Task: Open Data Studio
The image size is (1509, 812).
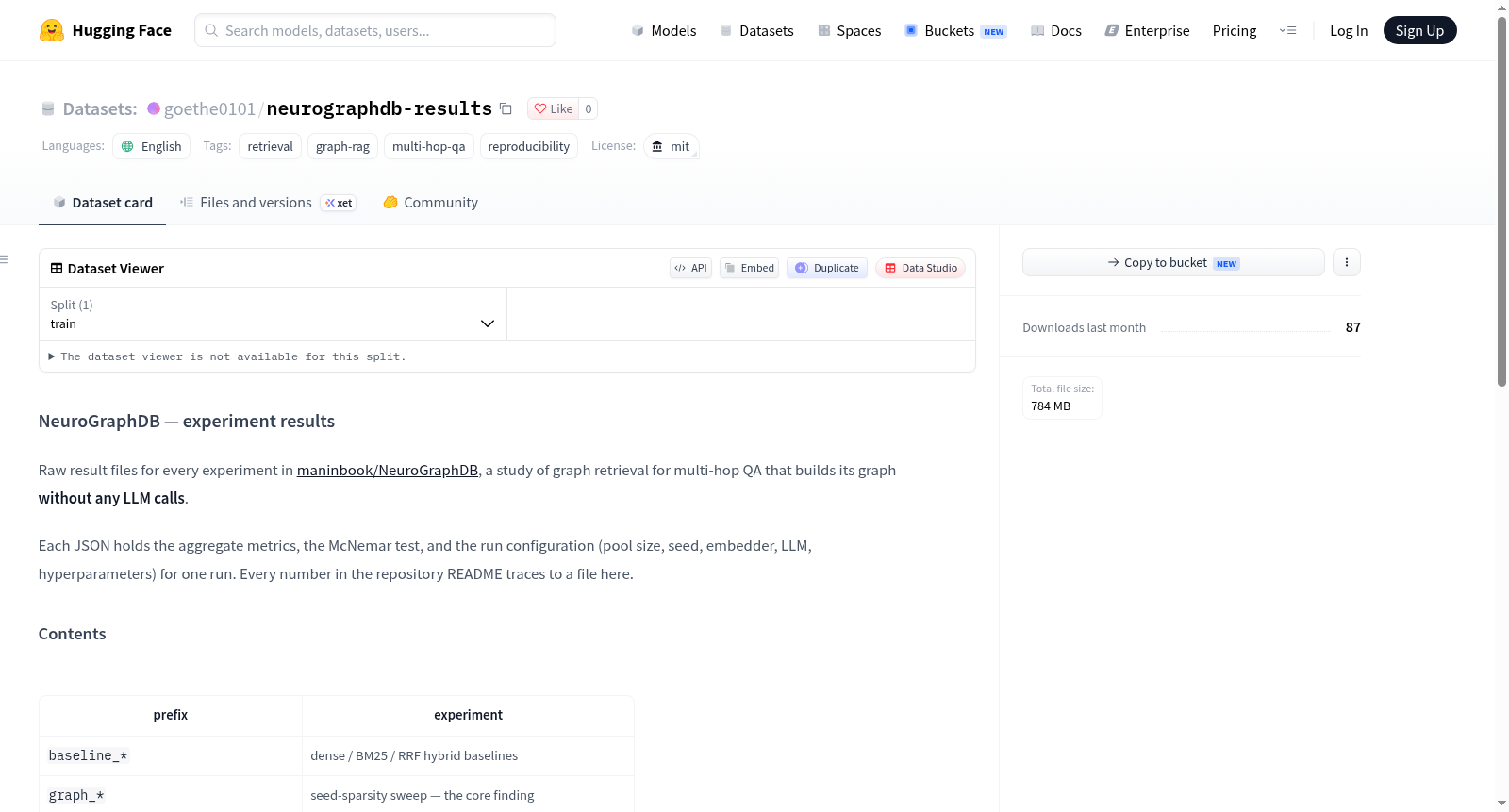Action: pyautogui.click(x=920, y=268)
